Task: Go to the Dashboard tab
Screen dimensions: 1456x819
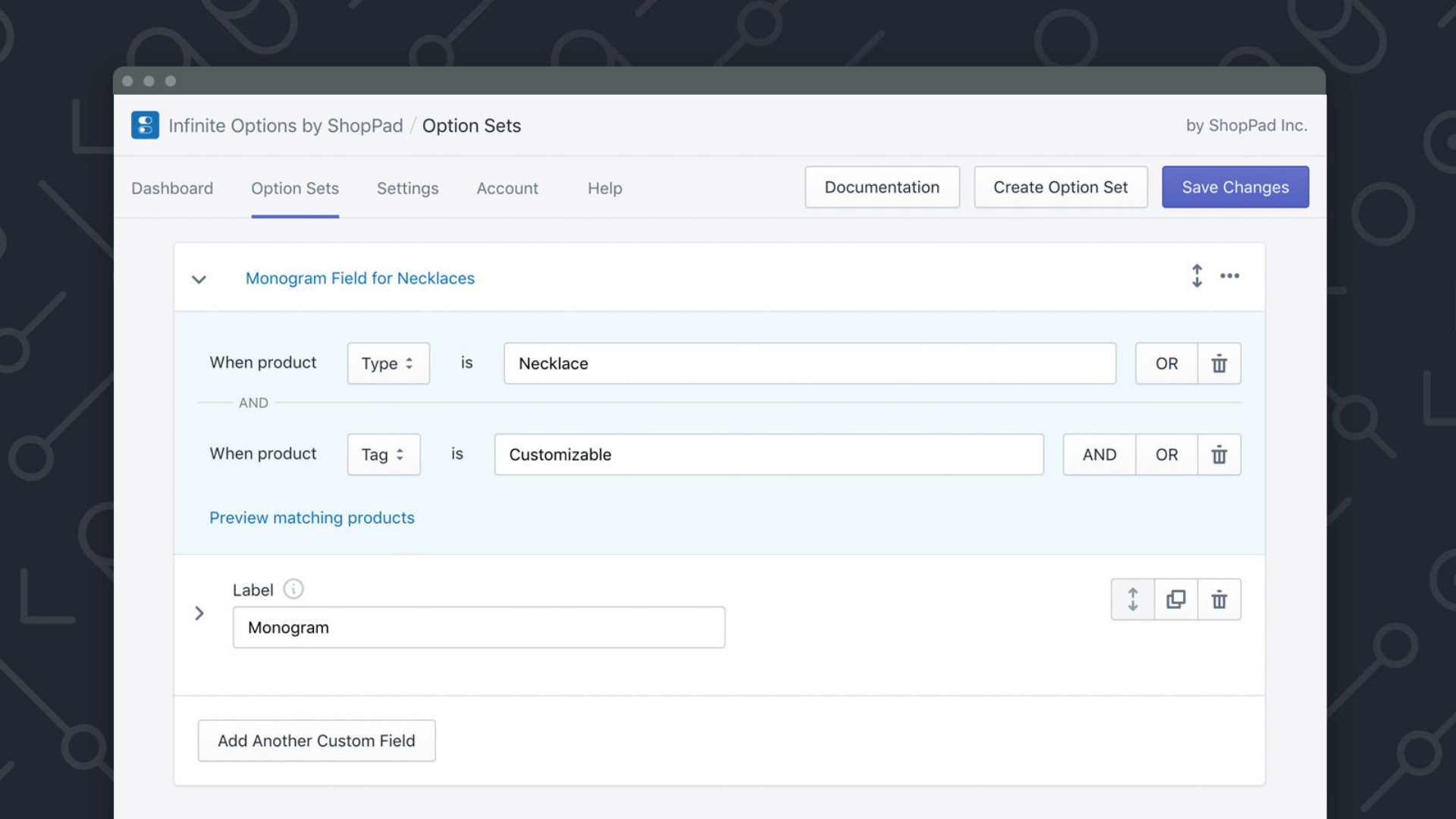Action: pyautogui.click(x=172, y=188)
